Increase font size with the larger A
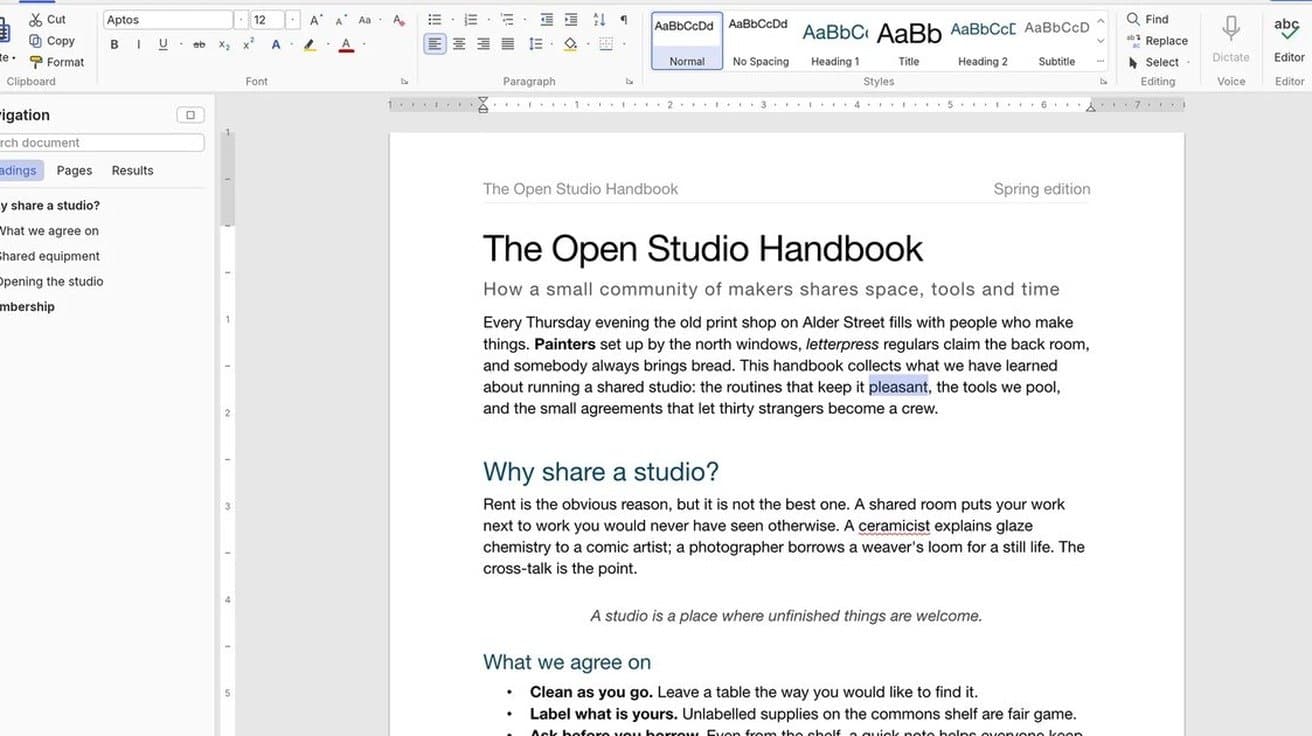The width and height of the screenshot is (1312, 736). pos(316,20)
